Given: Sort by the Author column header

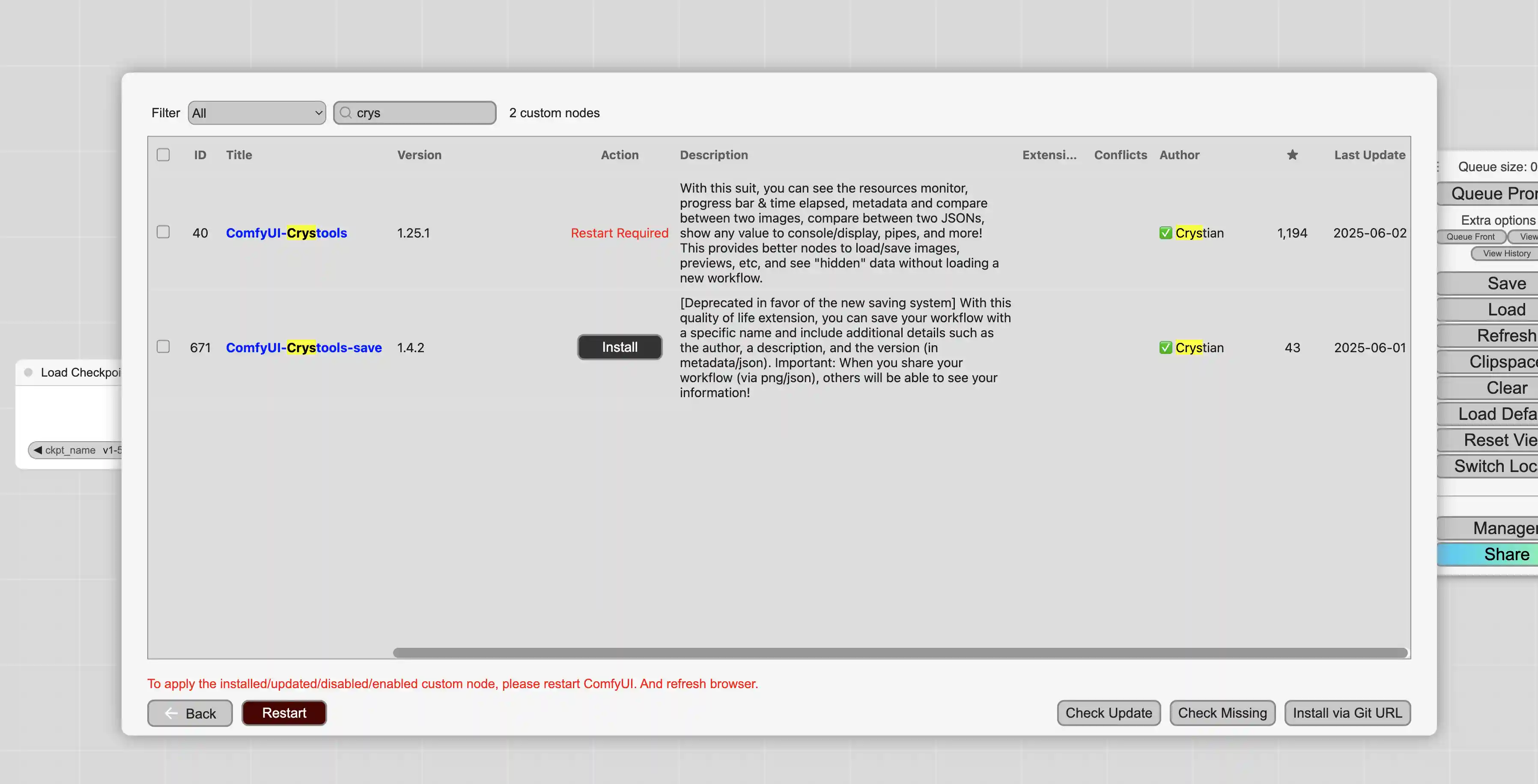Looking at the screenshot, I should (x=1179, y=154).
